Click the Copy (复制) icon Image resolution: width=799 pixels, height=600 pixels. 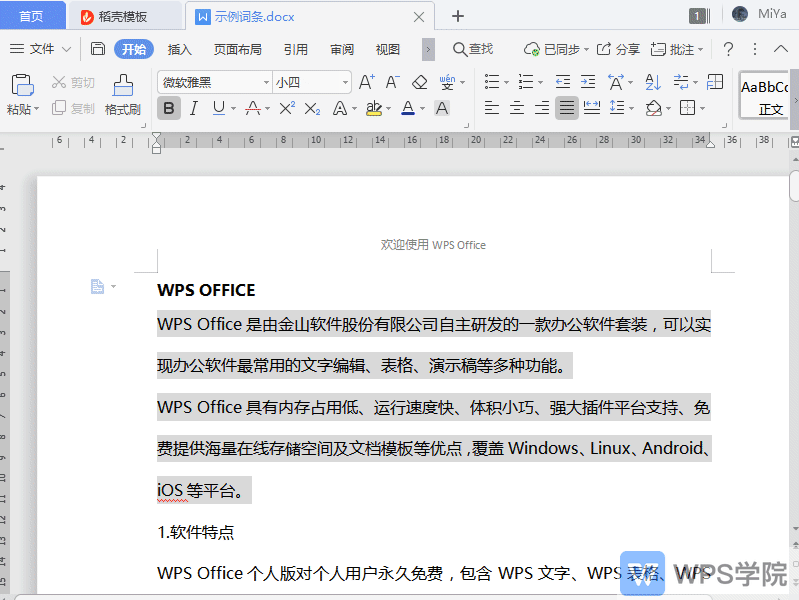(x=59, y=108)
